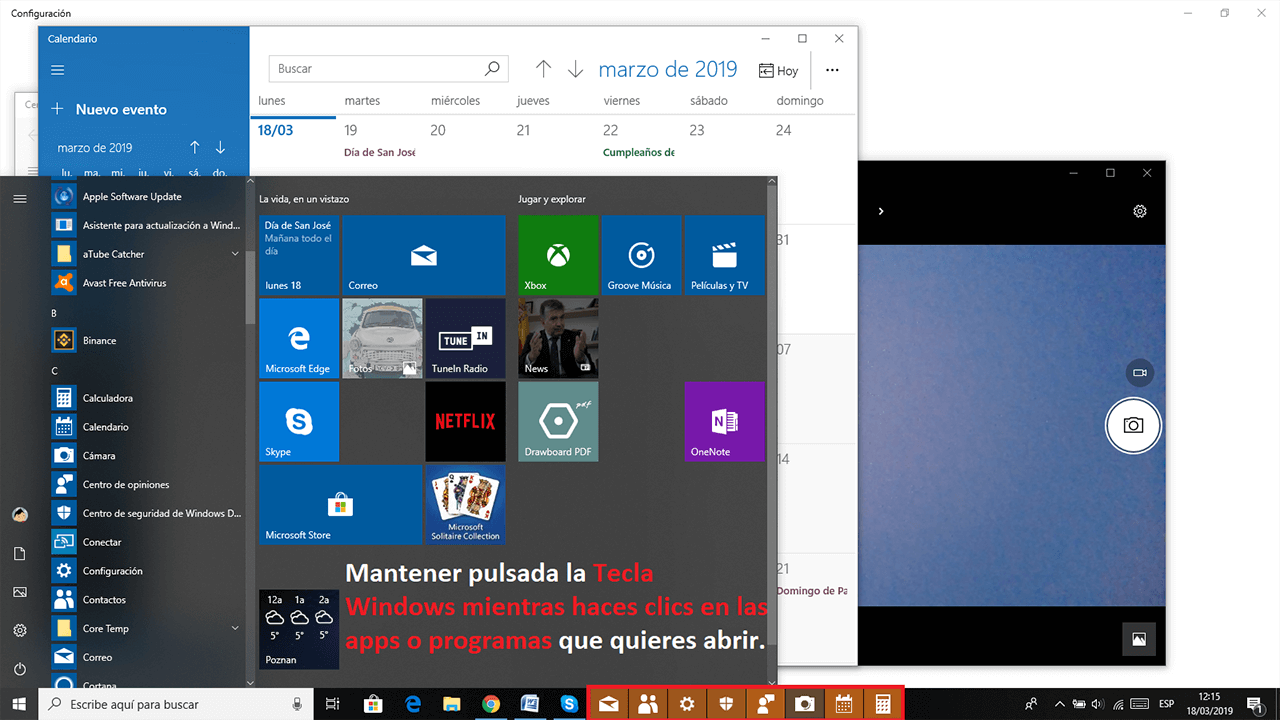Move the mini calendar to the previous month
Screen dimensions: 1280x720
[195, 147]
